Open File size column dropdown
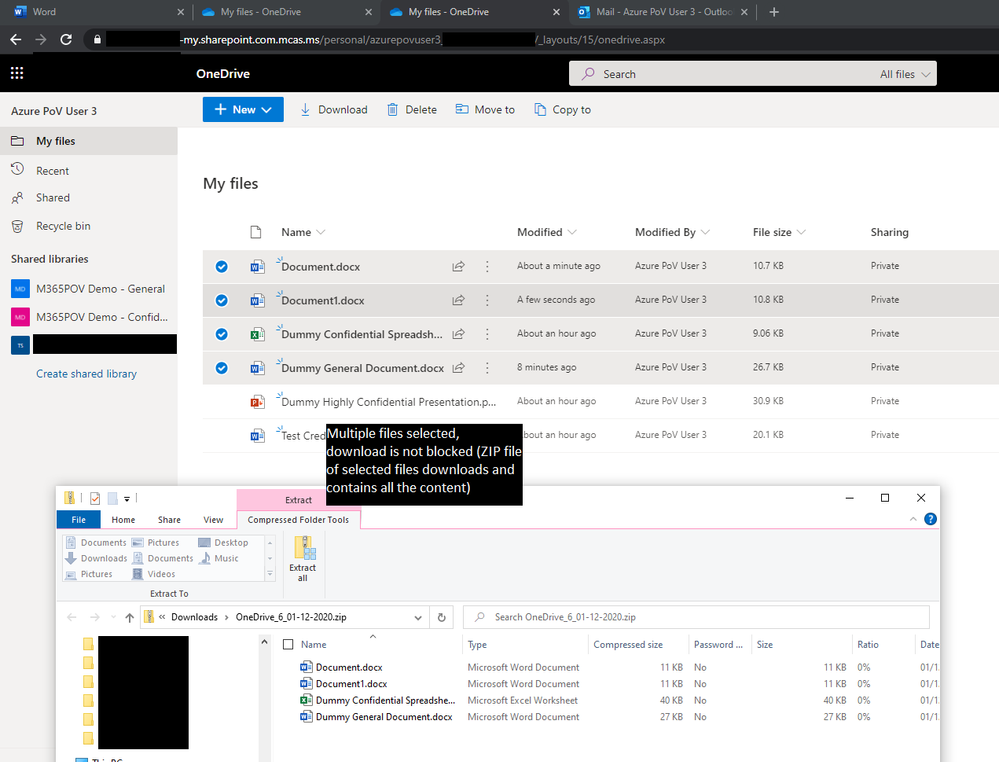 801,232
